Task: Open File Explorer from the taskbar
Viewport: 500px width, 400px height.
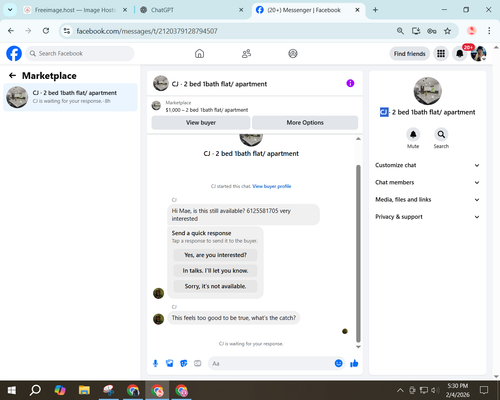Action: point(84,390)
